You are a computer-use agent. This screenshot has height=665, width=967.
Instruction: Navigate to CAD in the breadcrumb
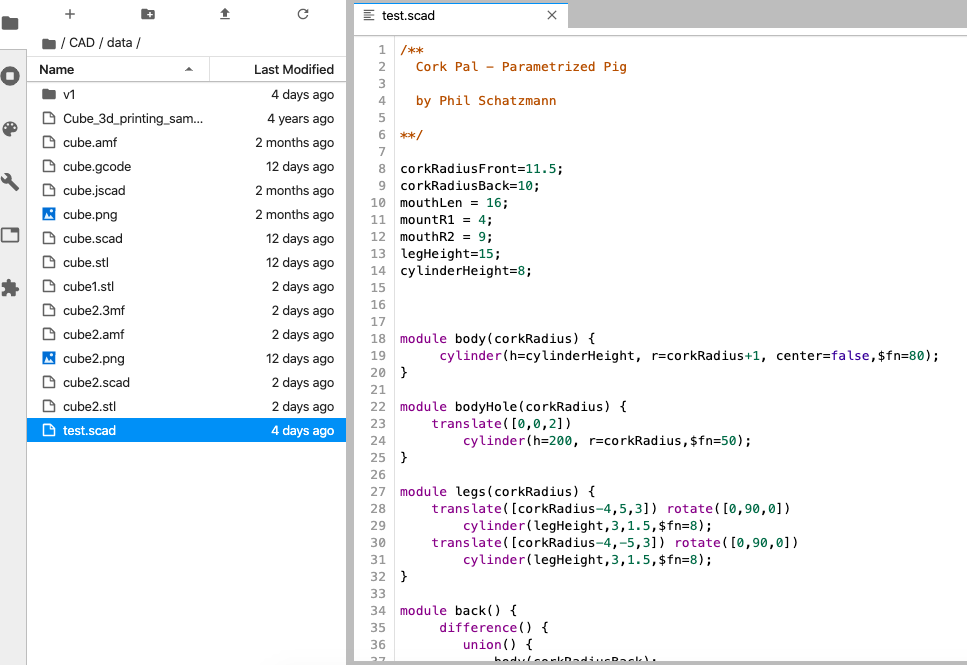81,43
